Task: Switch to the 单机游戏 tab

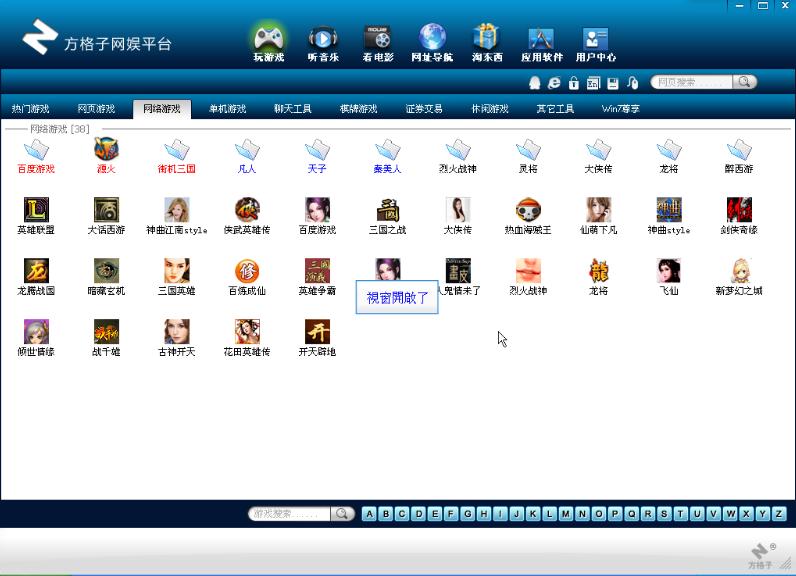Action: click(x=227, y=108)
